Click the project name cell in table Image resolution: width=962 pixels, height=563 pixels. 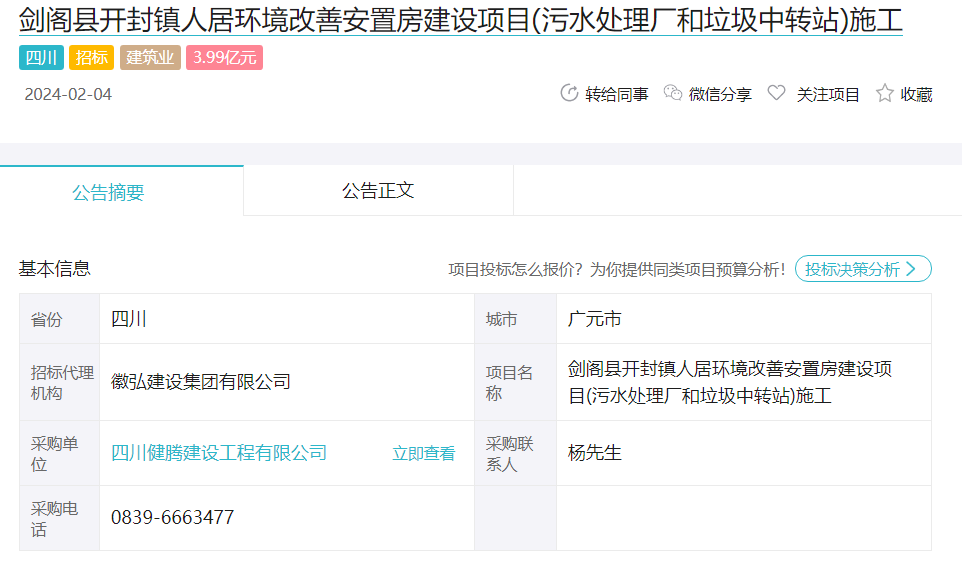[x=744, y=382]
